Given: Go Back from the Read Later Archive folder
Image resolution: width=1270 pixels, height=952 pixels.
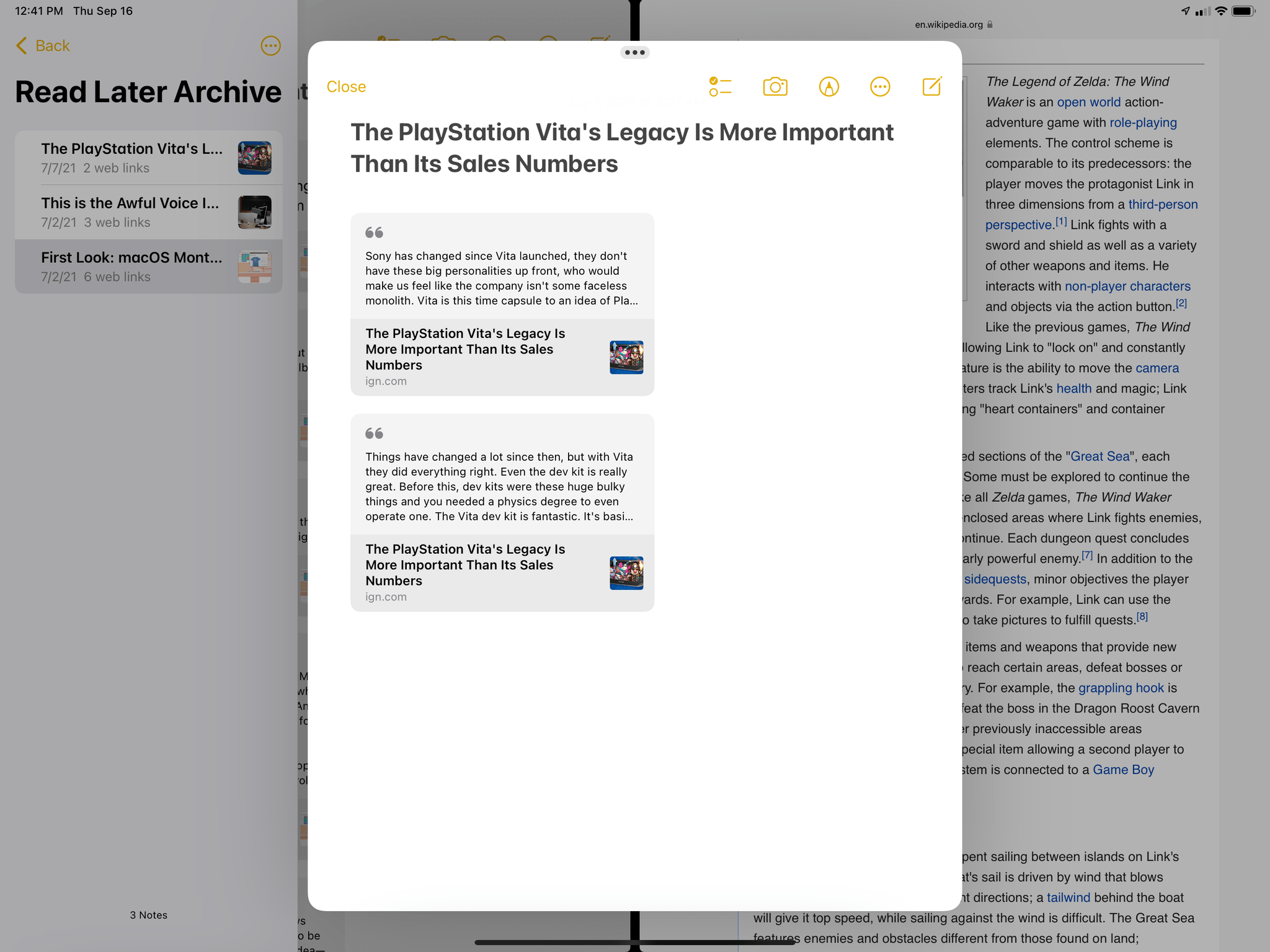Looking at the screenshot, I should tap(43, 46).
